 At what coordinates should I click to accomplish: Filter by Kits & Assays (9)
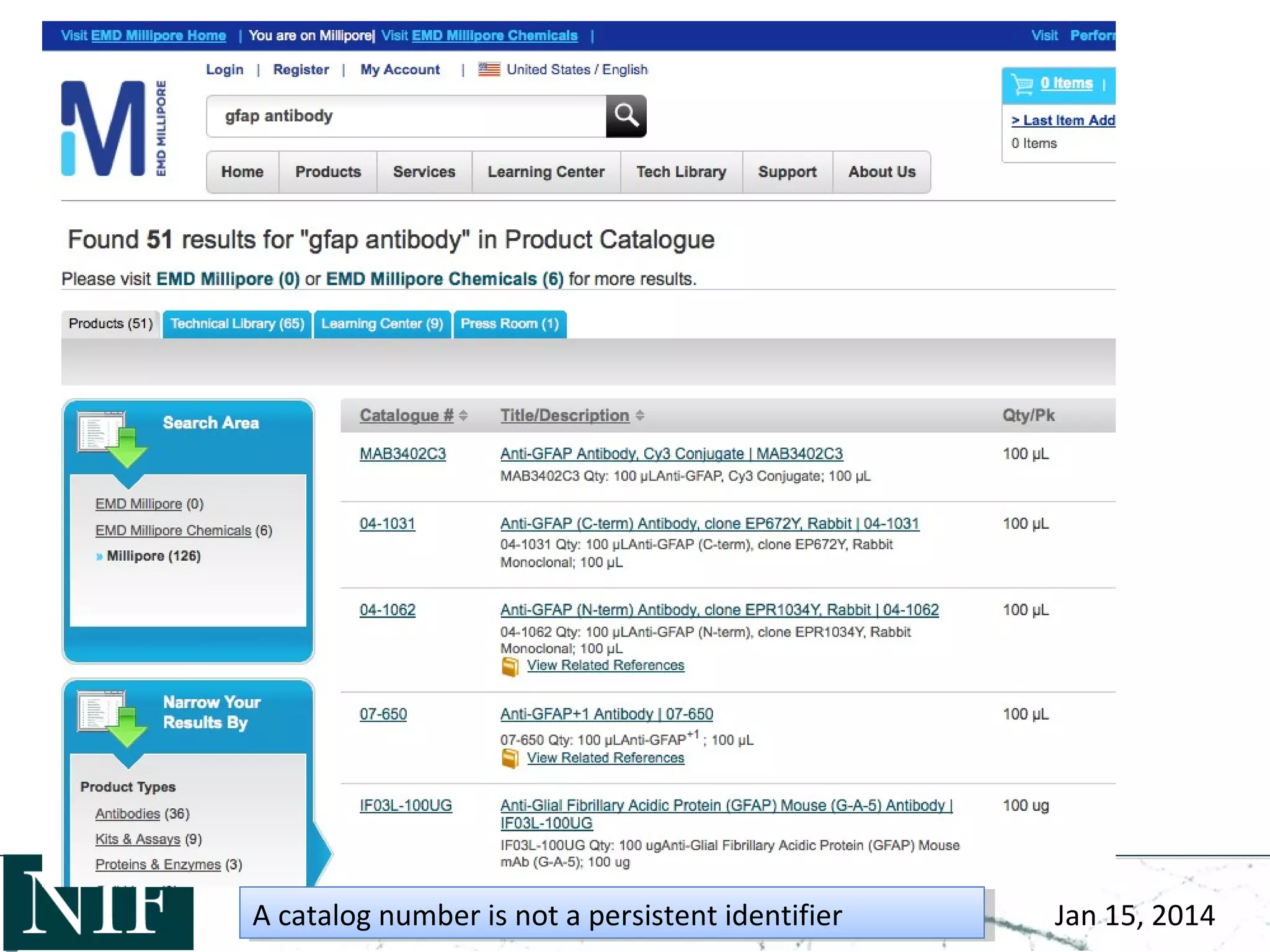point(138,839)
